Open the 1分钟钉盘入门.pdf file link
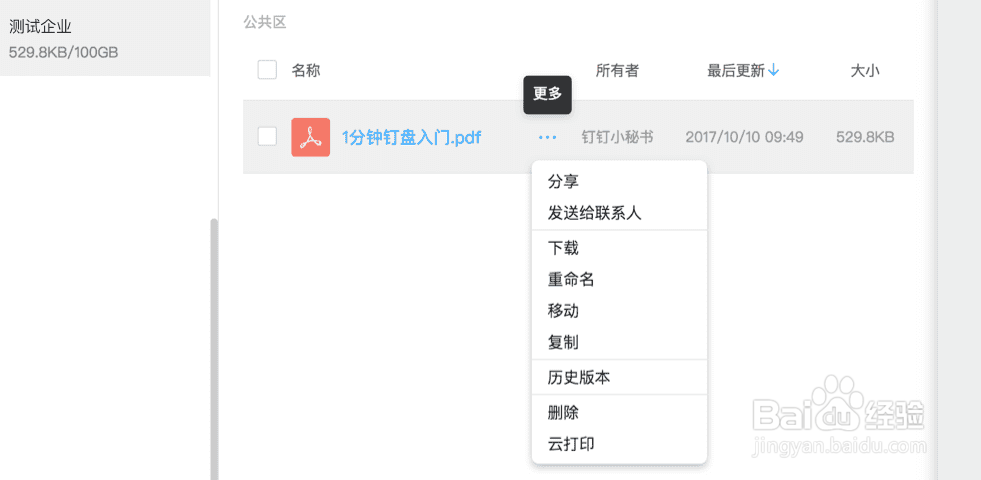Screen dimensions: 981x480 411,137
